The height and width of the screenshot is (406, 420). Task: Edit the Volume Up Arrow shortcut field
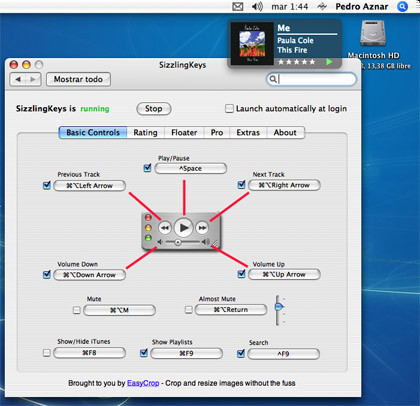tap(284, 275)
